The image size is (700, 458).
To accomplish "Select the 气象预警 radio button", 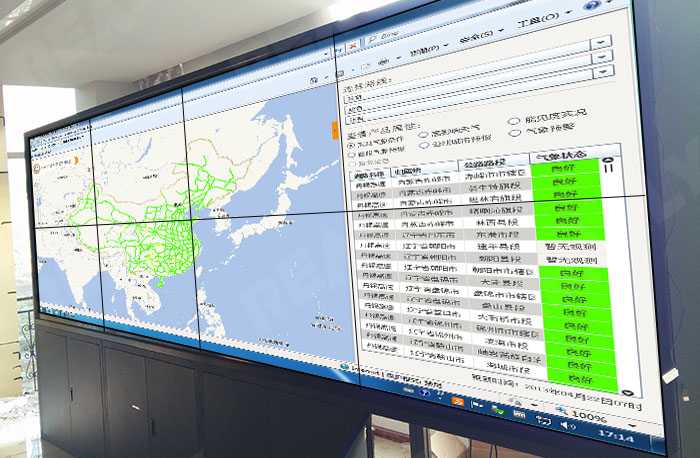I will coord(515,133).
